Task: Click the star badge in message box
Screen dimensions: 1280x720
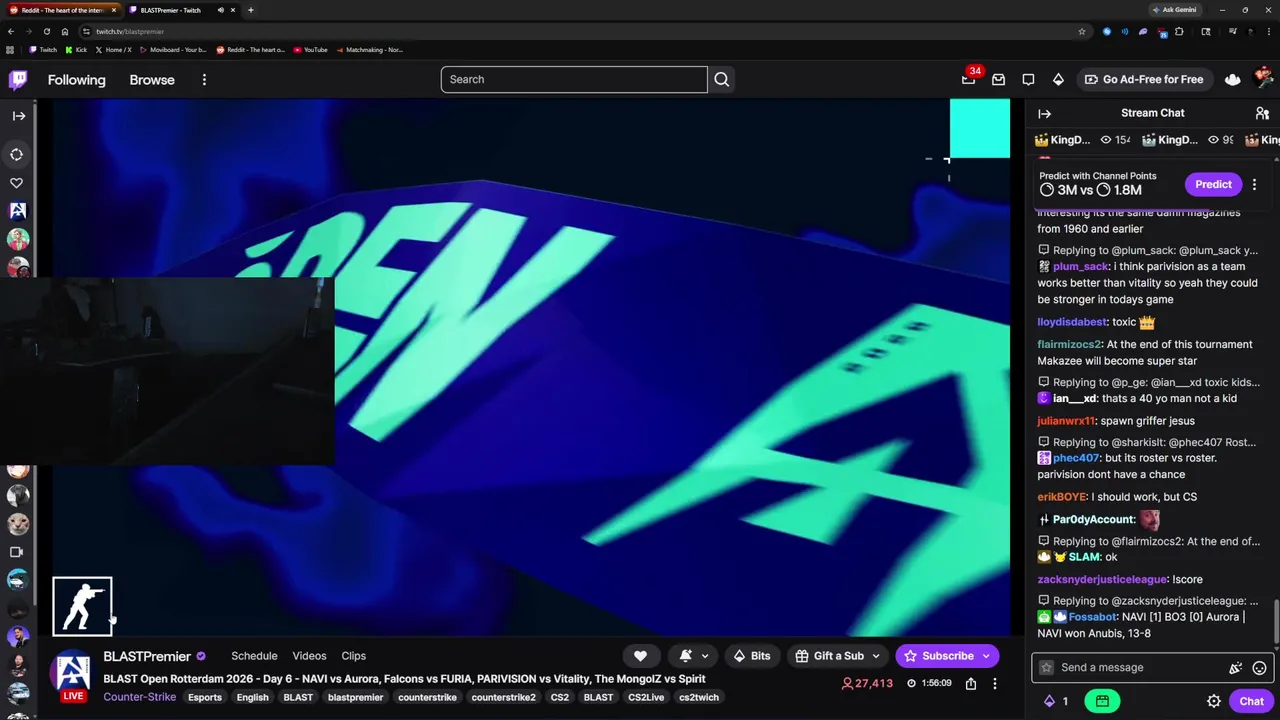Action: (1046, 667)
